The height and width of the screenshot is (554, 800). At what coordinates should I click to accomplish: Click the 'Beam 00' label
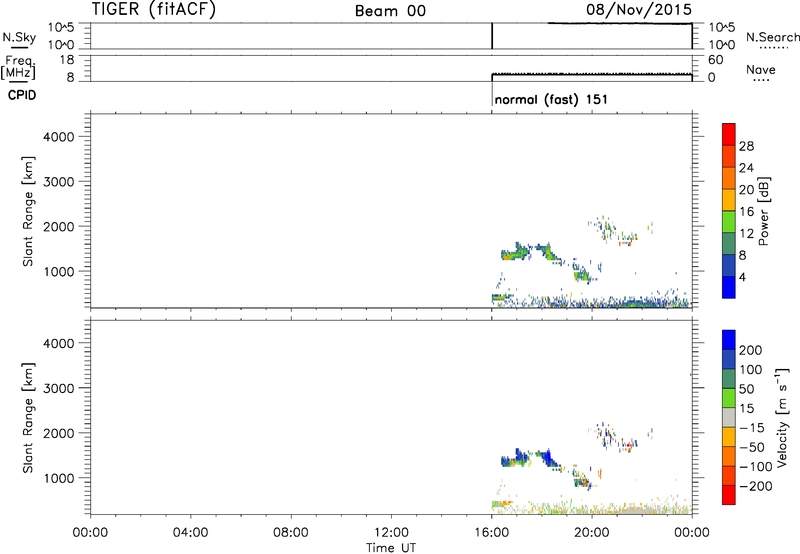[390, 11]
